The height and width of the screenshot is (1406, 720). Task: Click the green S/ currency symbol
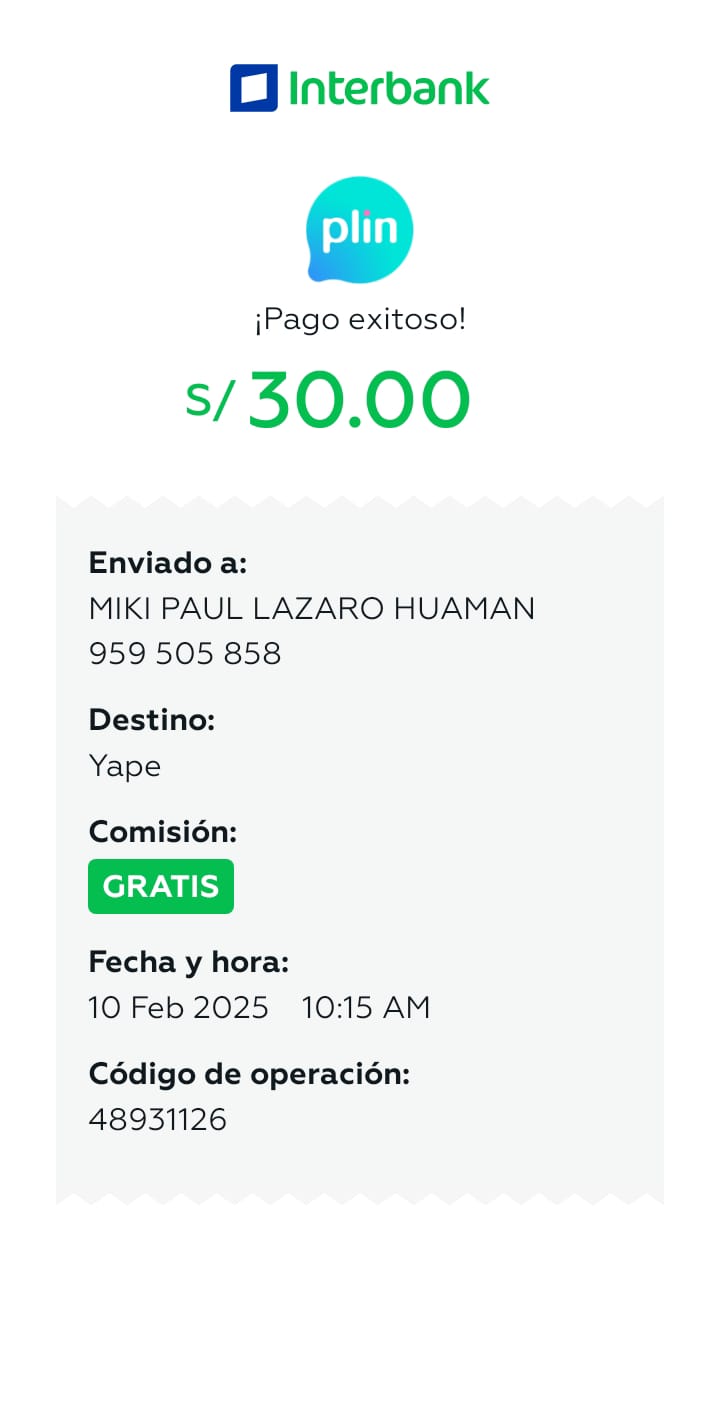(210, 401)
